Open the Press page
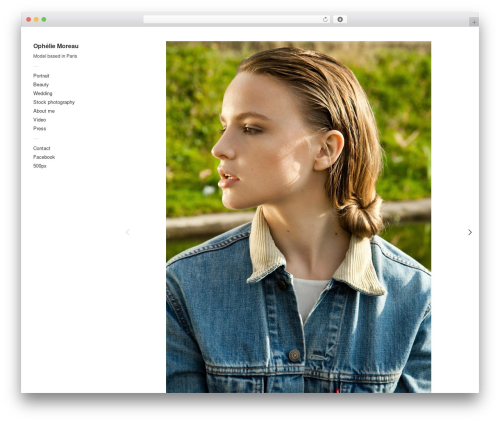The height and width of the screenshot is (423, 500). click(x=39, y=128)
